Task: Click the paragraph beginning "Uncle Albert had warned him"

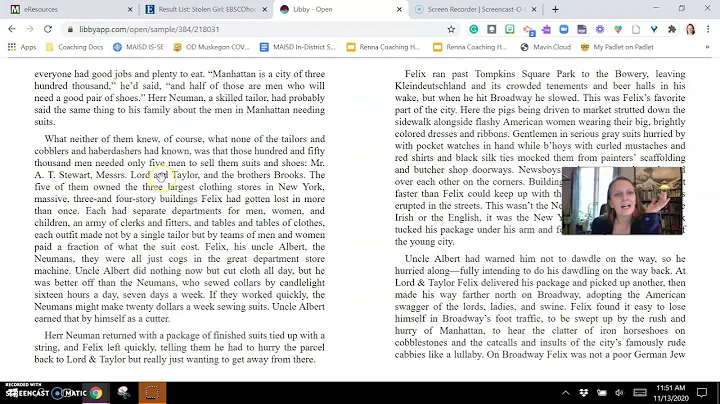Action: coord(540,307)
